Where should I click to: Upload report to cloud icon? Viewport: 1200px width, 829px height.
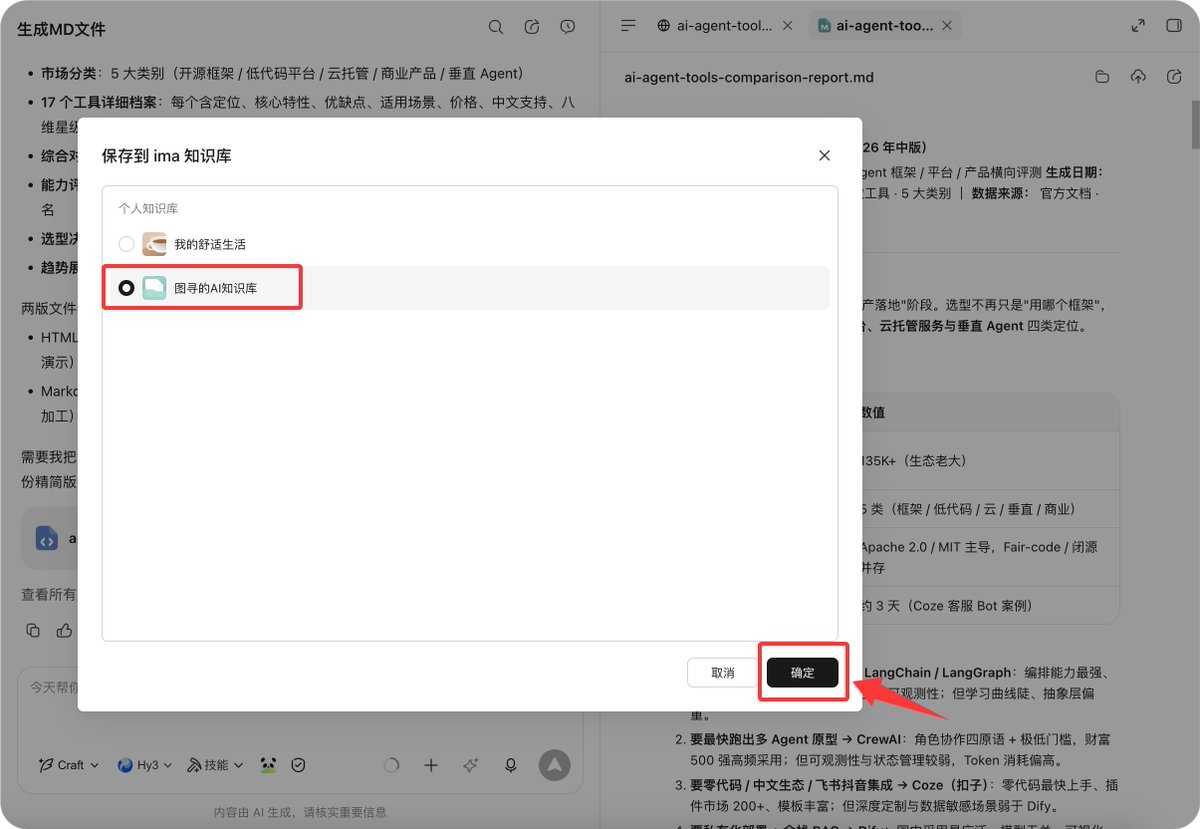tap(1138, 77)
